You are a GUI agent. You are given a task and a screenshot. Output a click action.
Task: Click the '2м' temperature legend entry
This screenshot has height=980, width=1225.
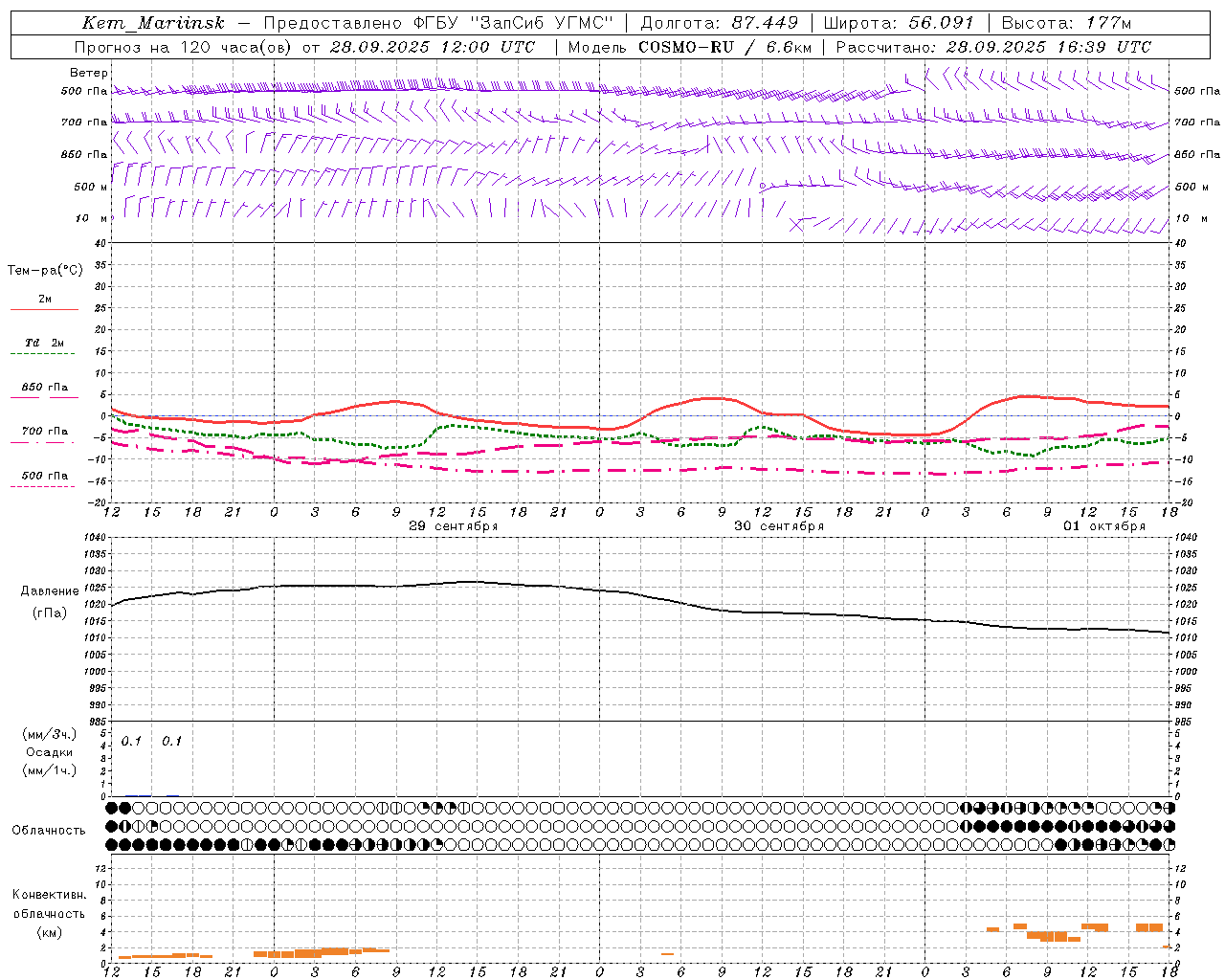pyautogui.click(x=45, y=299)
